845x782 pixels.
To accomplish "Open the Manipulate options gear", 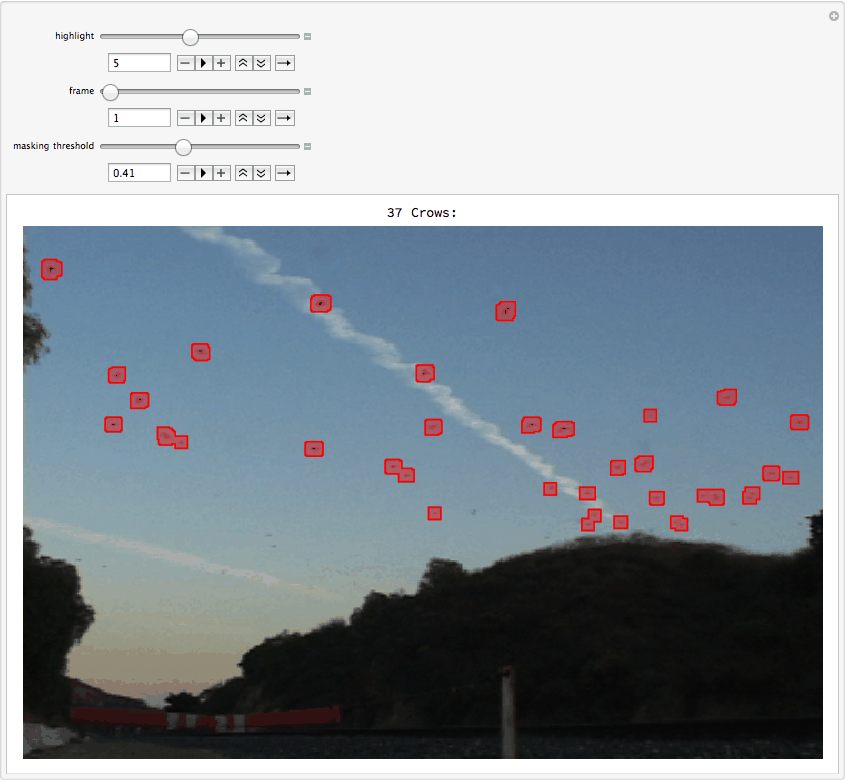I will tap(833, 15).
